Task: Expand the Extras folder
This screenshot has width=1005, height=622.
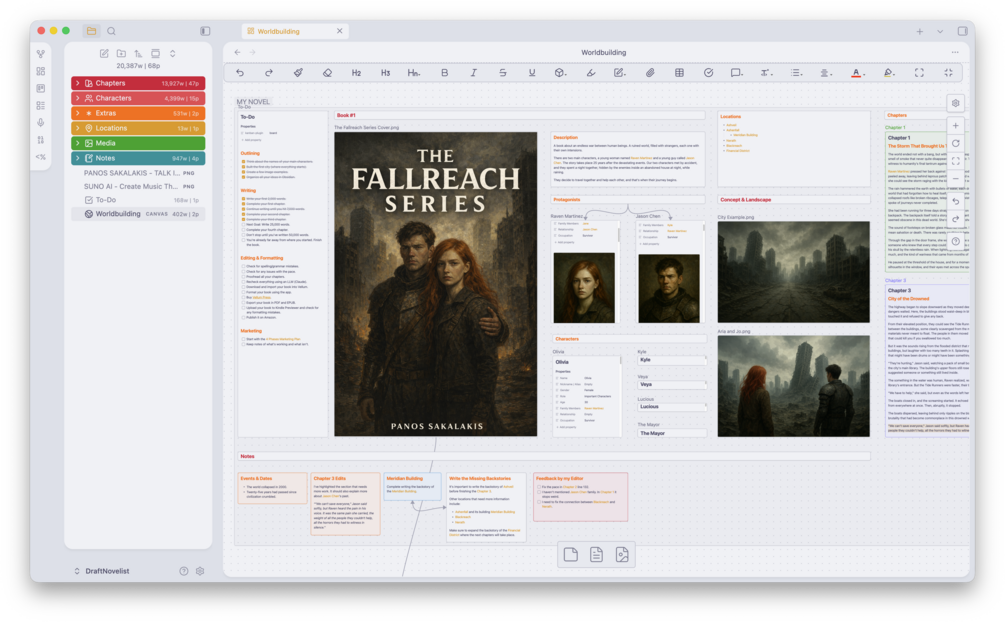Action: coord(138,113)
